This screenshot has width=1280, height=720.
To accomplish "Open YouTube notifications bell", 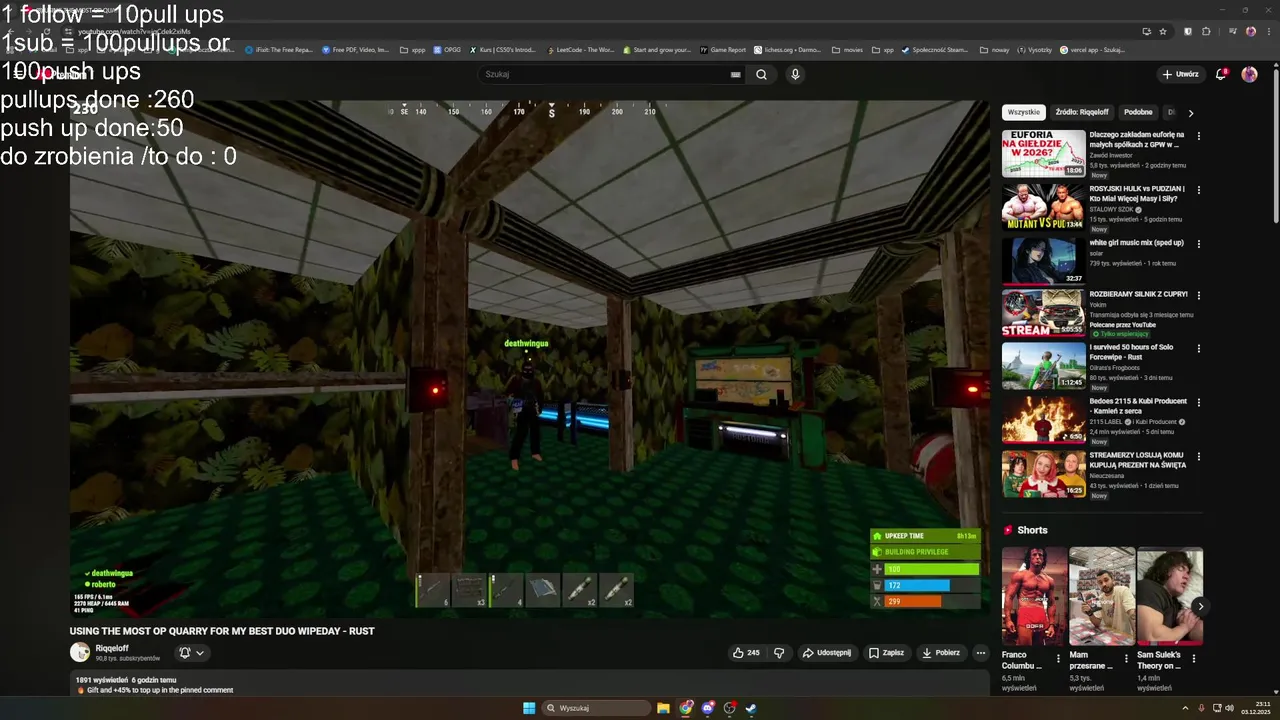I will [1220, 74].
